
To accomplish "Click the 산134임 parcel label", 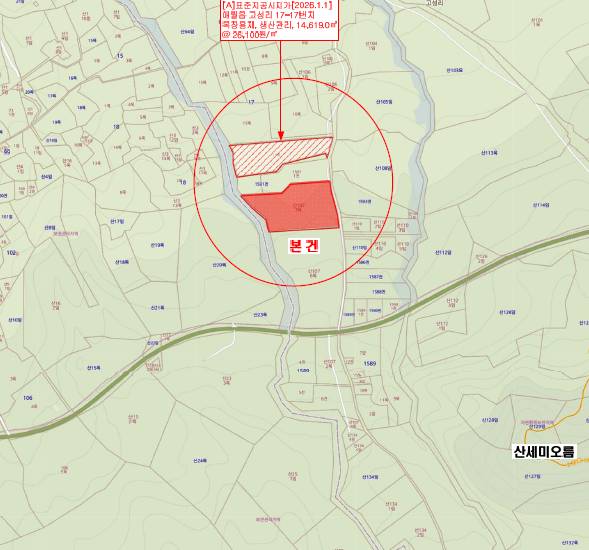I will pyautogui.click(x=370, y=477).
